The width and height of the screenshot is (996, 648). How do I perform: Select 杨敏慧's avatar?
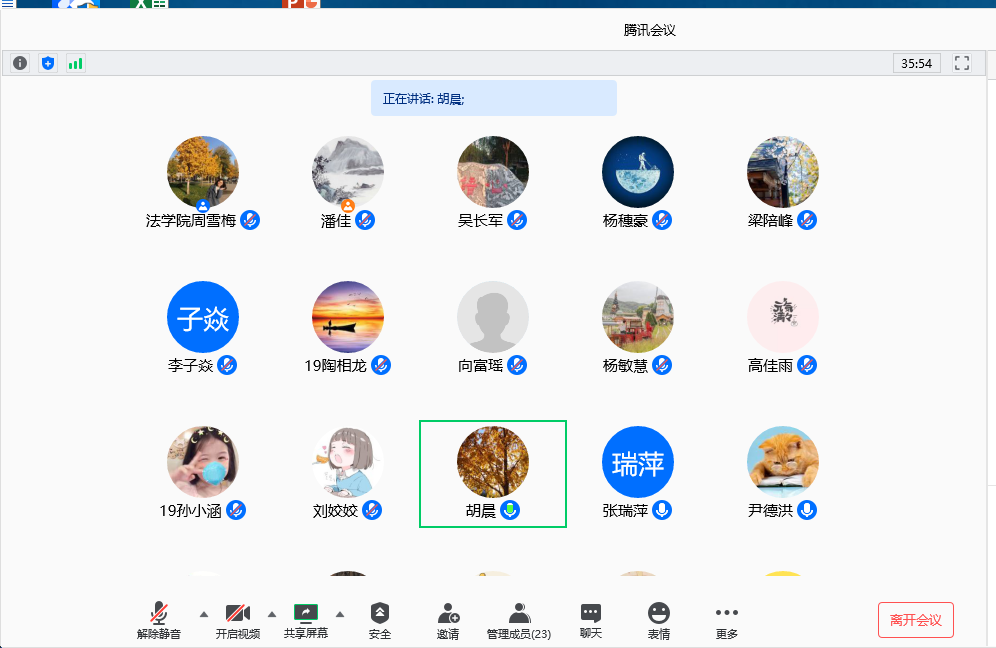[638, 317]
